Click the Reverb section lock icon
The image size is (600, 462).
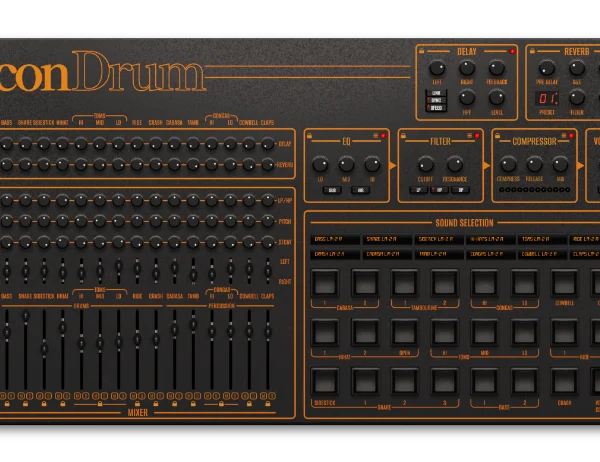pos(532,51)
